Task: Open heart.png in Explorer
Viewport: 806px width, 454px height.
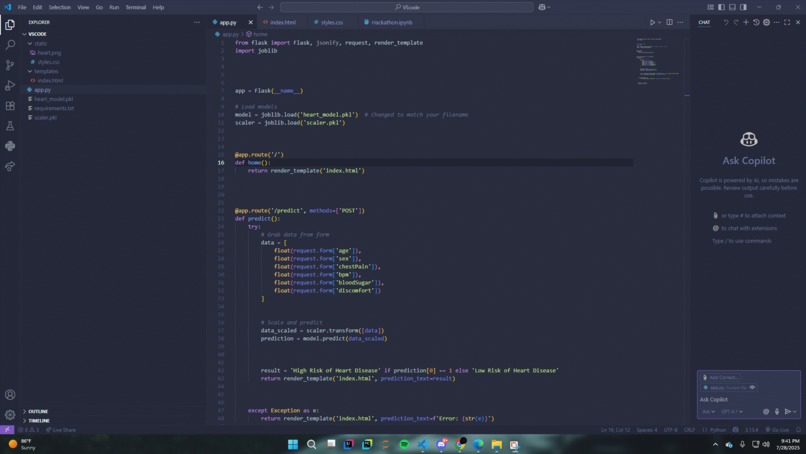Action: pos(49,52)
